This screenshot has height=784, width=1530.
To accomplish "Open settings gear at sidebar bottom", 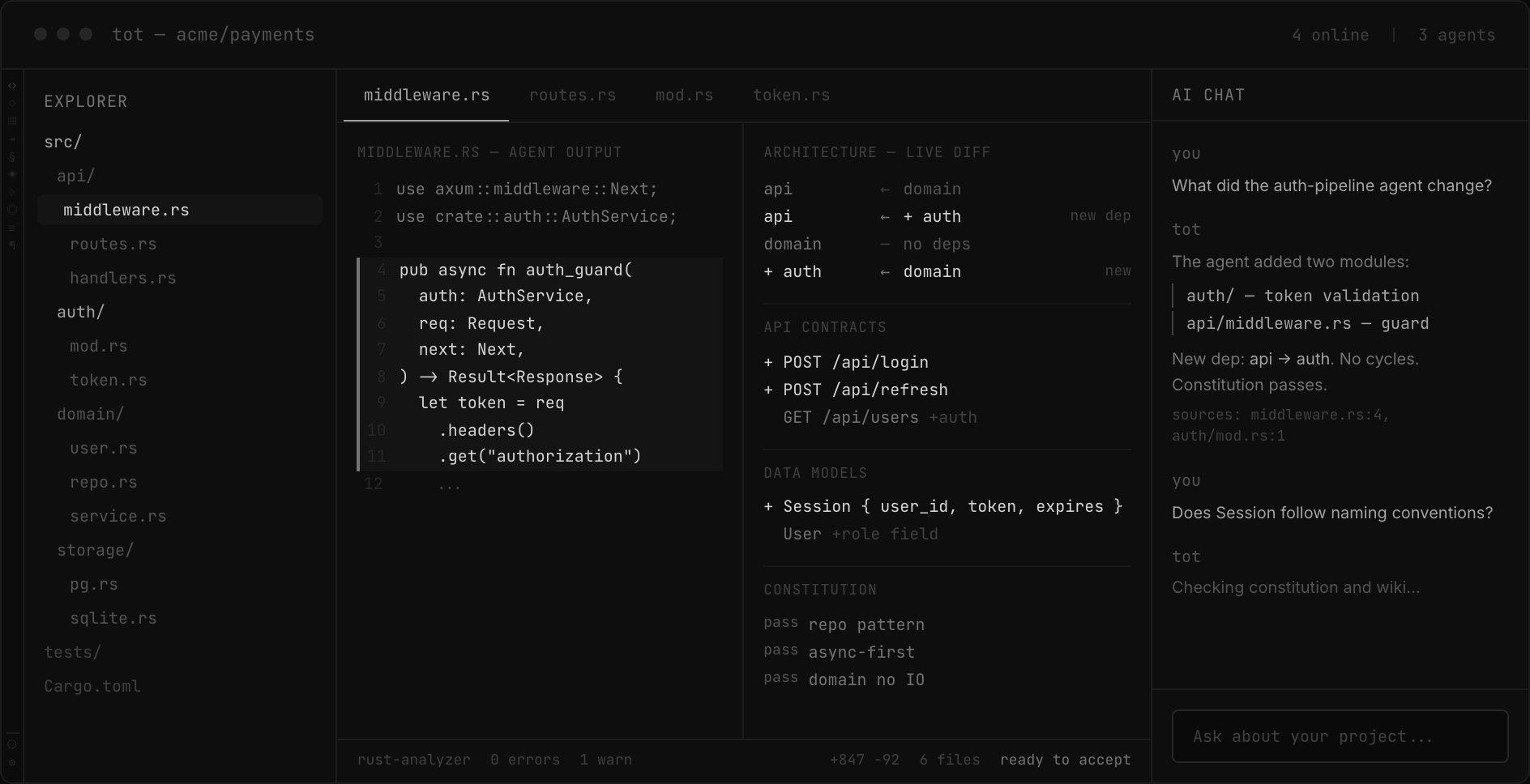I will coord(12,763).
